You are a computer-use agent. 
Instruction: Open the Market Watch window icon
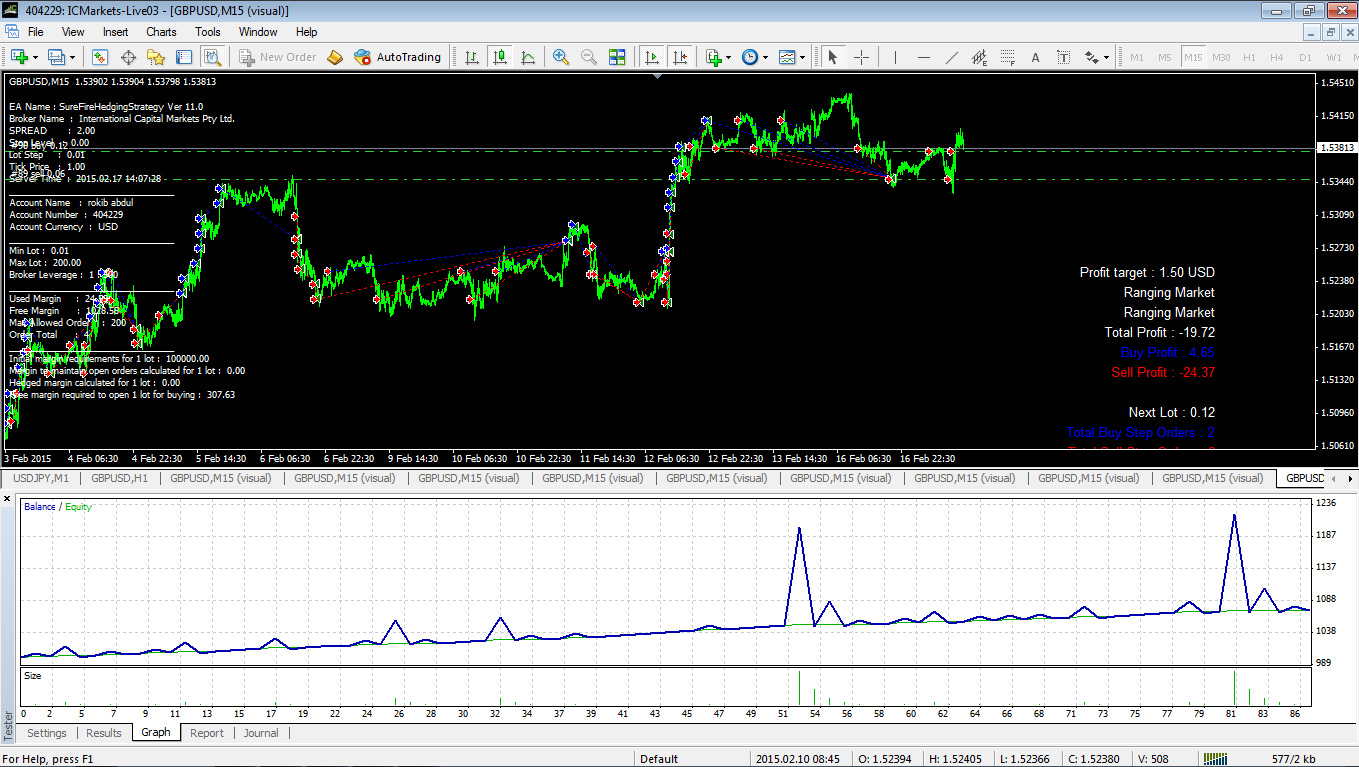(100, 57)
